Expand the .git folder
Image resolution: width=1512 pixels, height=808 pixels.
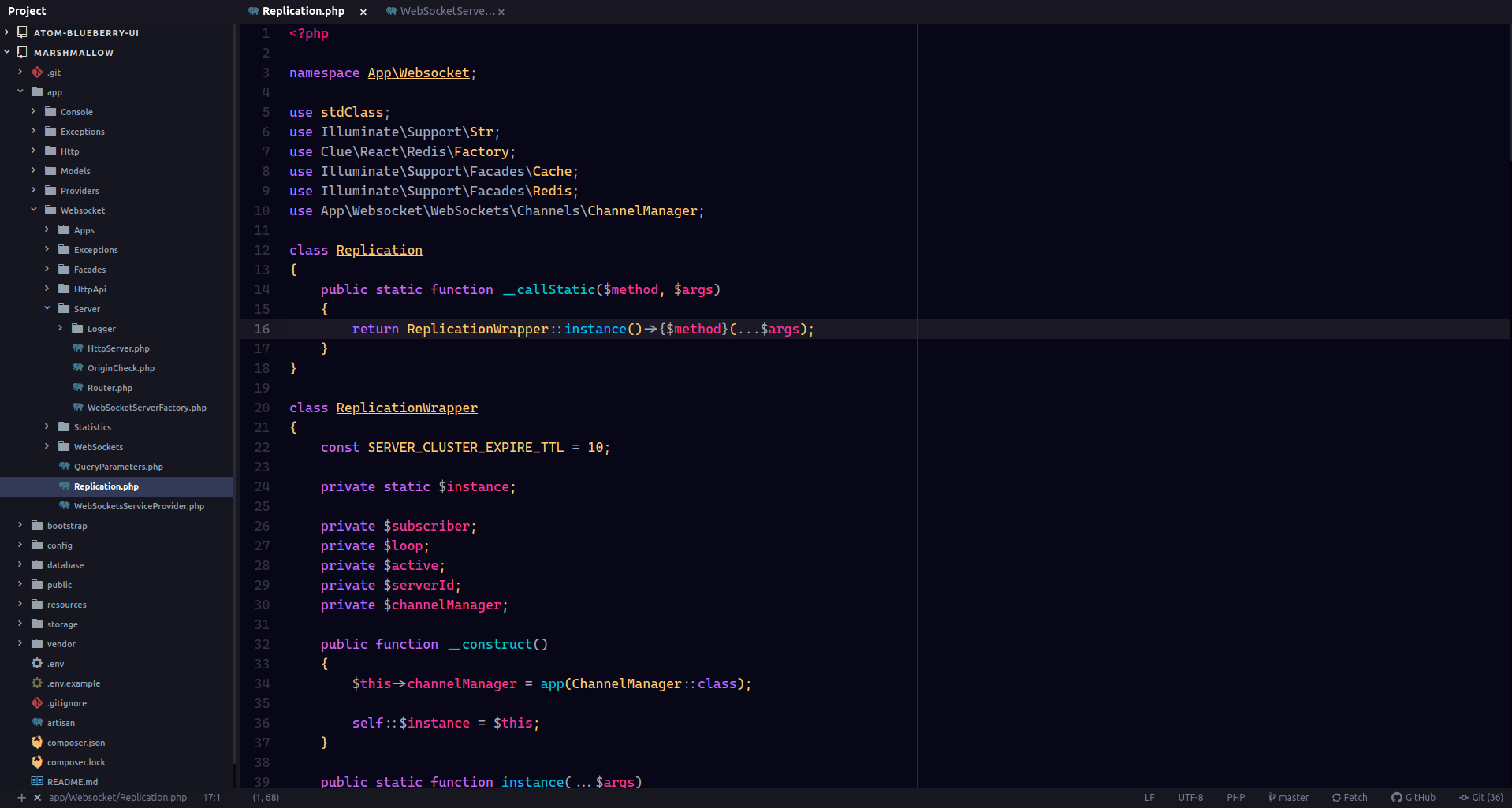point(20,72)
